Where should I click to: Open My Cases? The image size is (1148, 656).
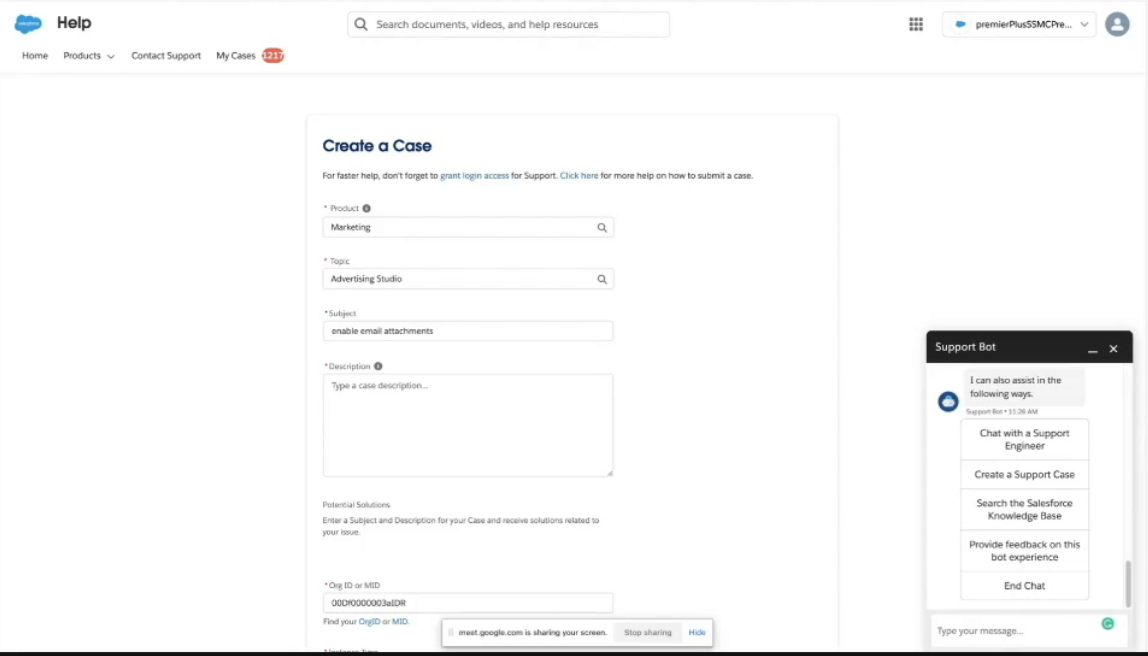[236, 56]
